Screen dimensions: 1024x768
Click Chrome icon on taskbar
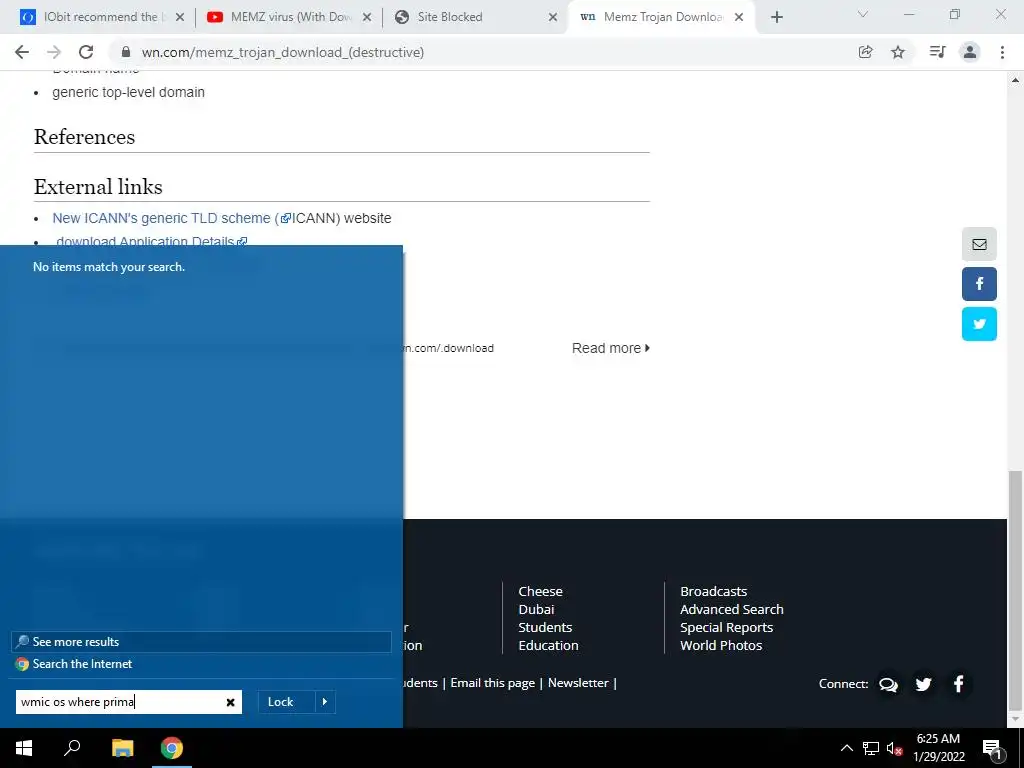172,748
